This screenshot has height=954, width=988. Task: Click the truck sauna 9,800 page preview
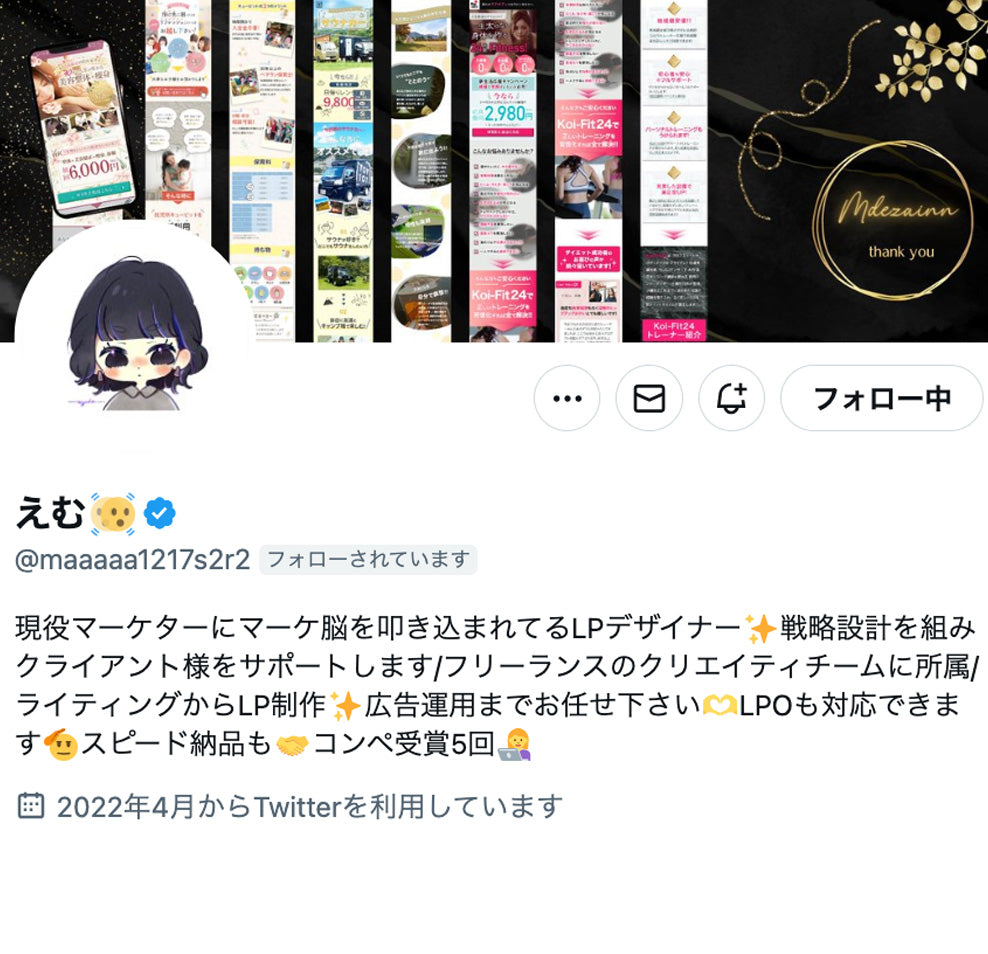tap(343, 171)
